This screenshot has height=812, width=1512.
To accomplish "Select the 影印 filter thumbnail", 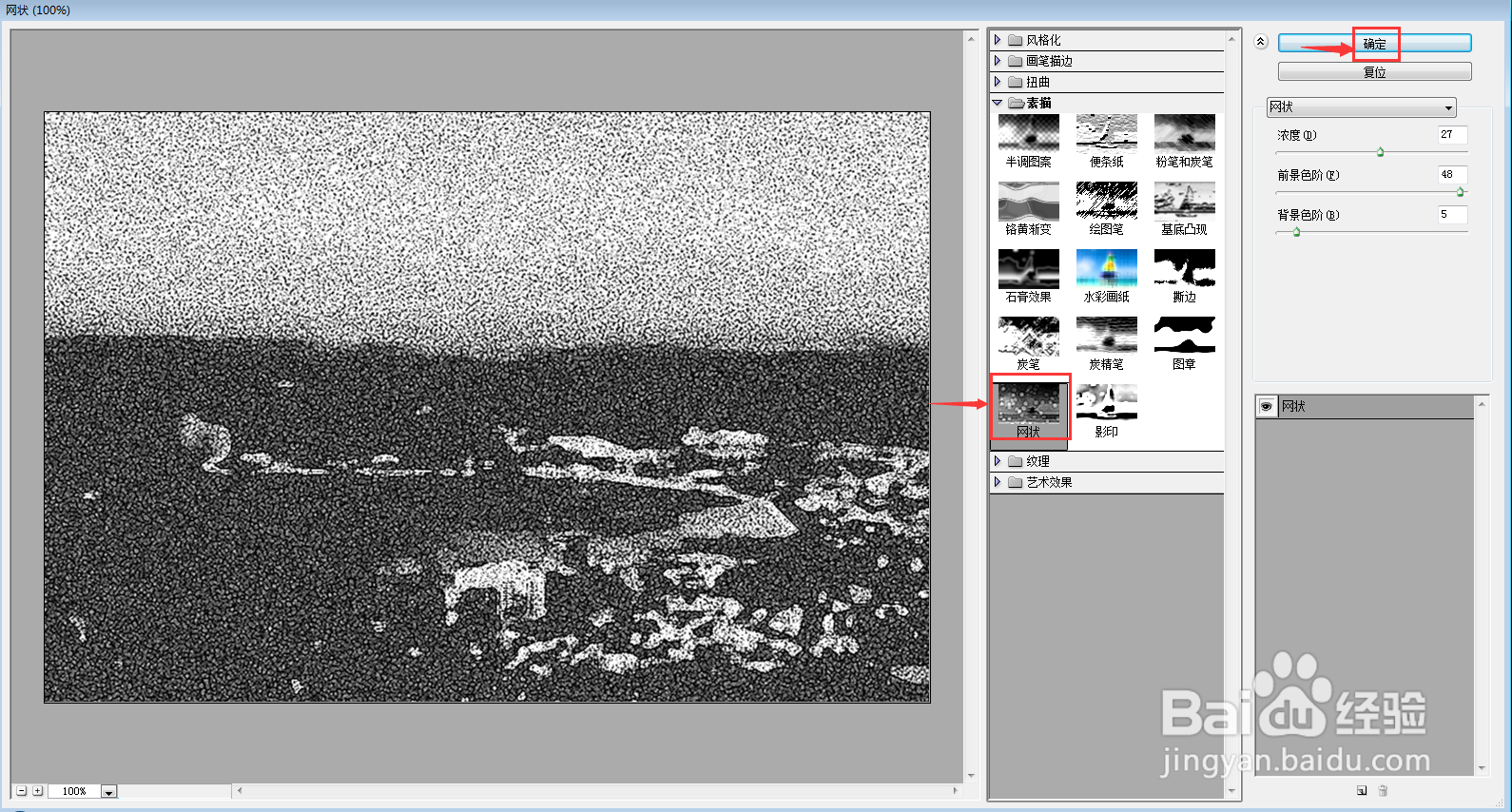I will point(1106,404).
